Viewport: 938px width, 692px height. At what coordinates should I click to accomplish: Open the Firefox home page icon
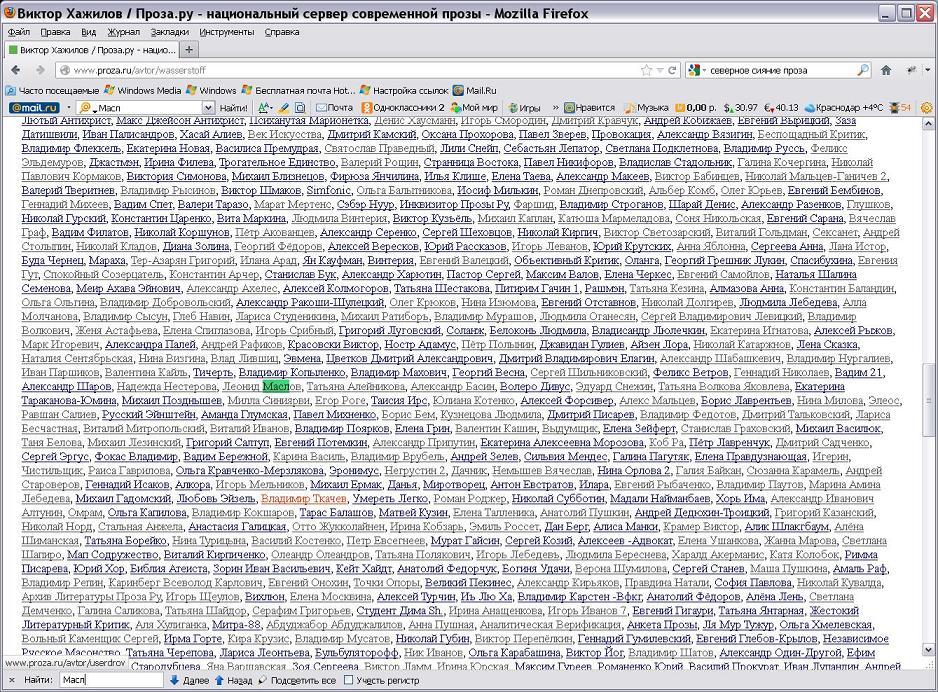pos(885,70)
